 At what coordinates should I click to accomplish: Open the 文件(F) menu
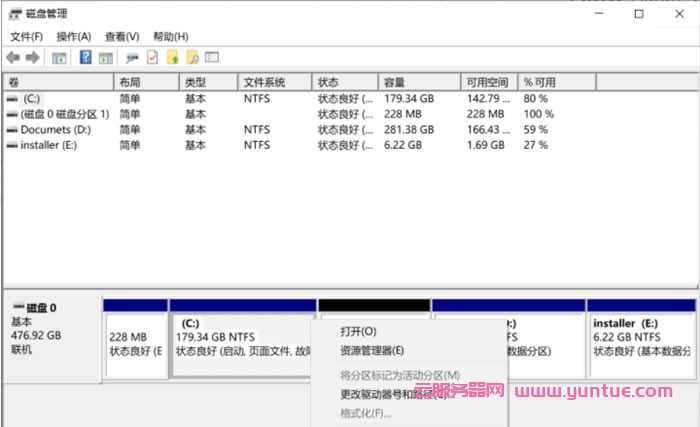(x=27, y=36)
